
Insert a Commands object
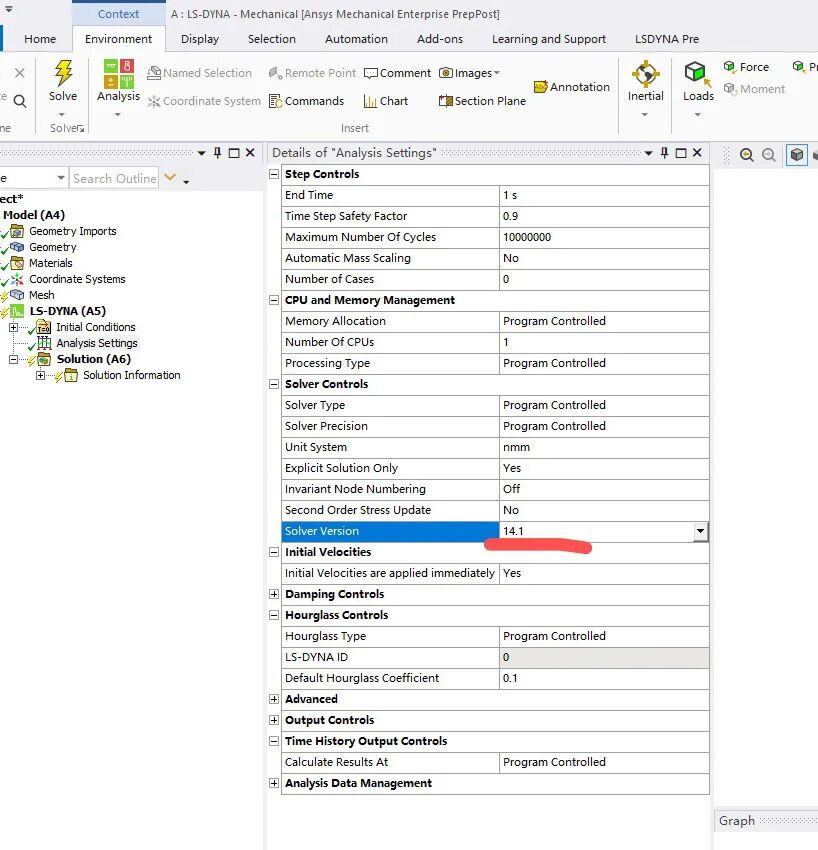pos(307,101)
